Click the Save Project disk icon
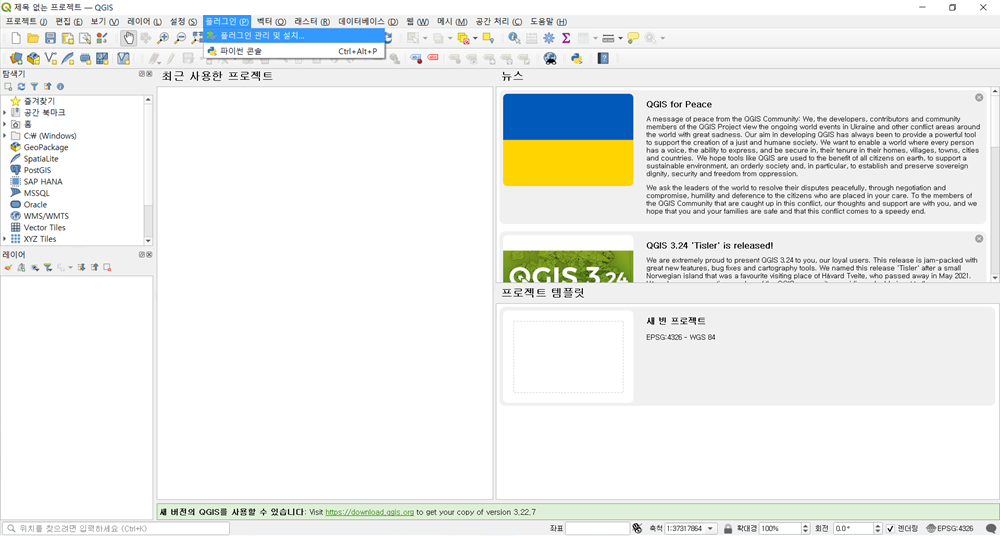 click(50, 38)
